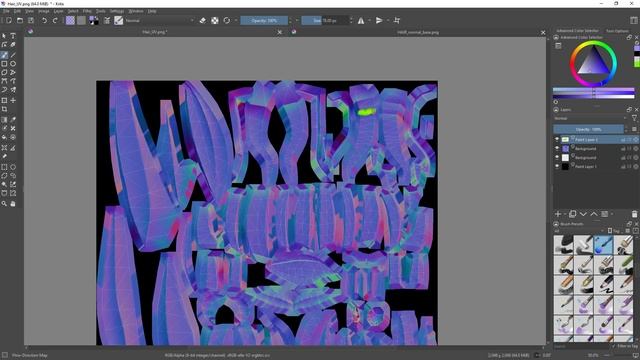Expand the add layer type arrow
640x360 pixels.
point(565,214)
